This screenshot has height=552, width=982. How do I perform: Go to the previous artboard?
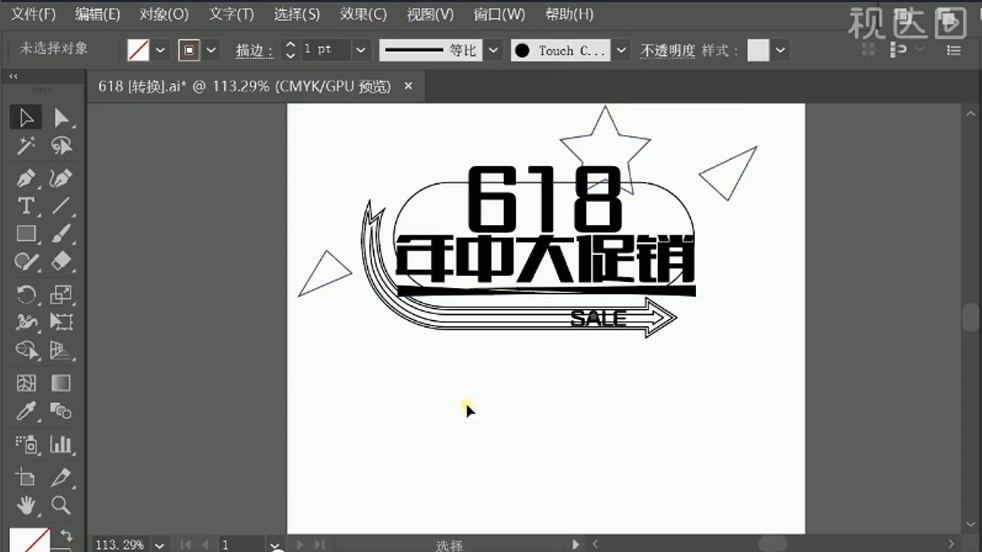coord(205,544)
